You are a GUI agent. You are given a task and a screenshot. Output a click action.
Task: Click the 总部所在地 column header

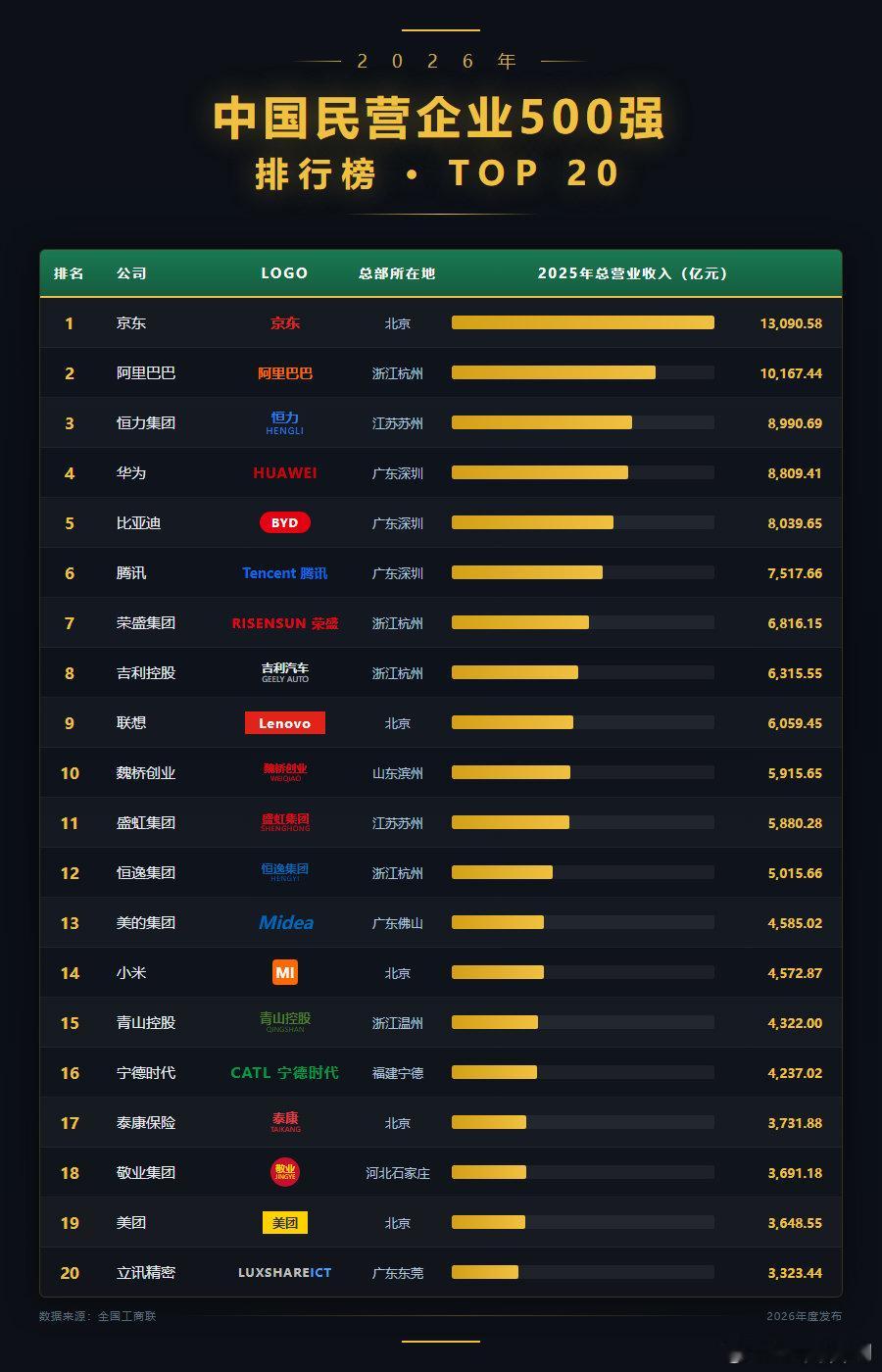pos(397,273)
